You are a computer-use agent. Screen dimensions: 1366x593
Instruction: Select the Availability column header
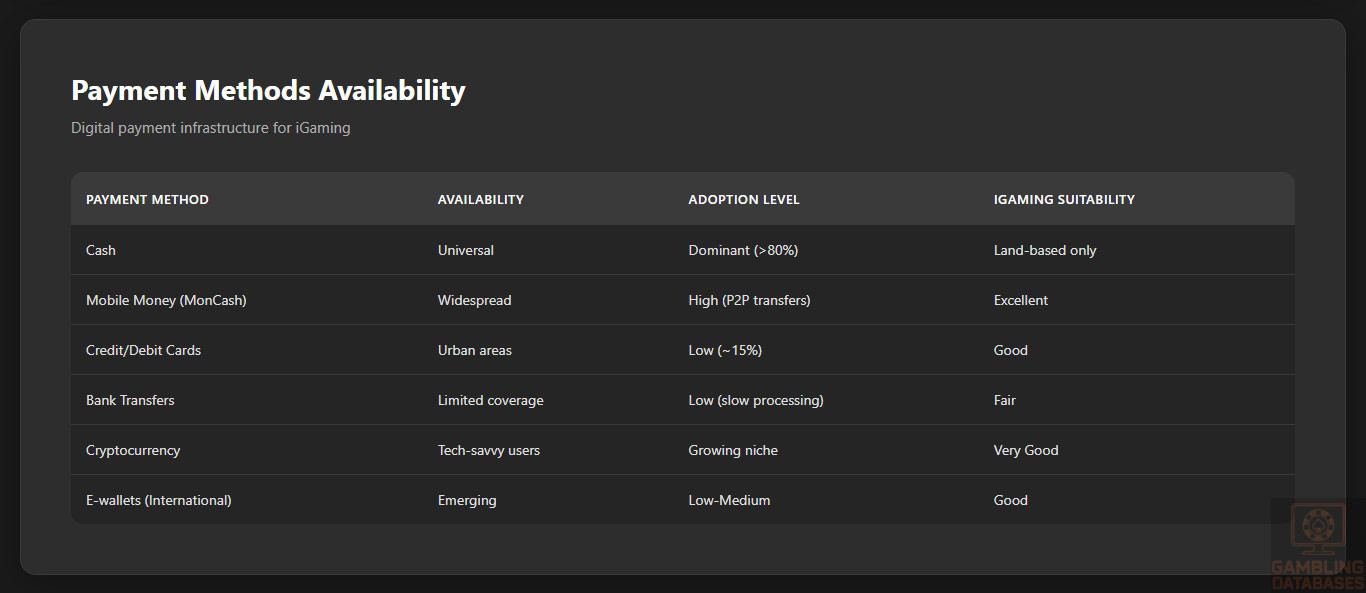coord(480,200)
